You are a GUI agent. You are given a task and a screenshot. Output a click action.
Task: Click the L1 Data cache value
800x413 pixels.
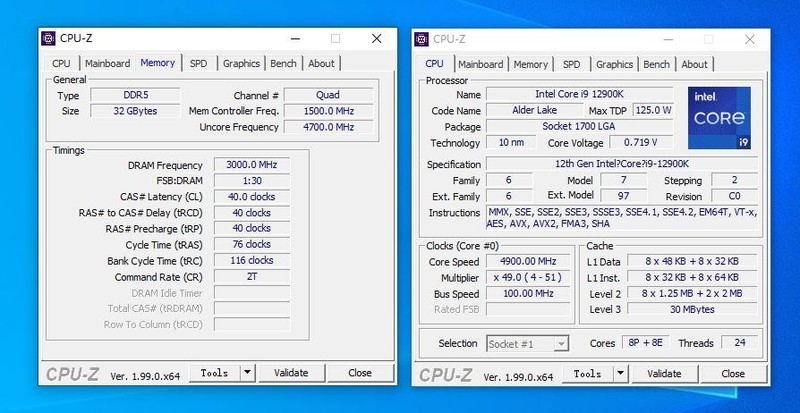coord(692,261)
